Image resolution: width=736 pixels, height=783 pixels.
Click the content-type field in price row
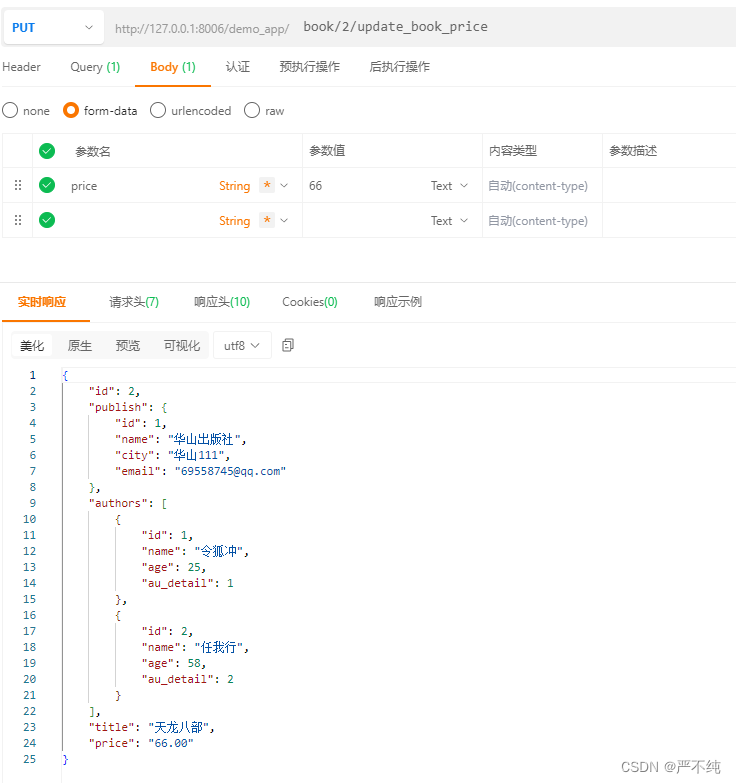[542, 186]
